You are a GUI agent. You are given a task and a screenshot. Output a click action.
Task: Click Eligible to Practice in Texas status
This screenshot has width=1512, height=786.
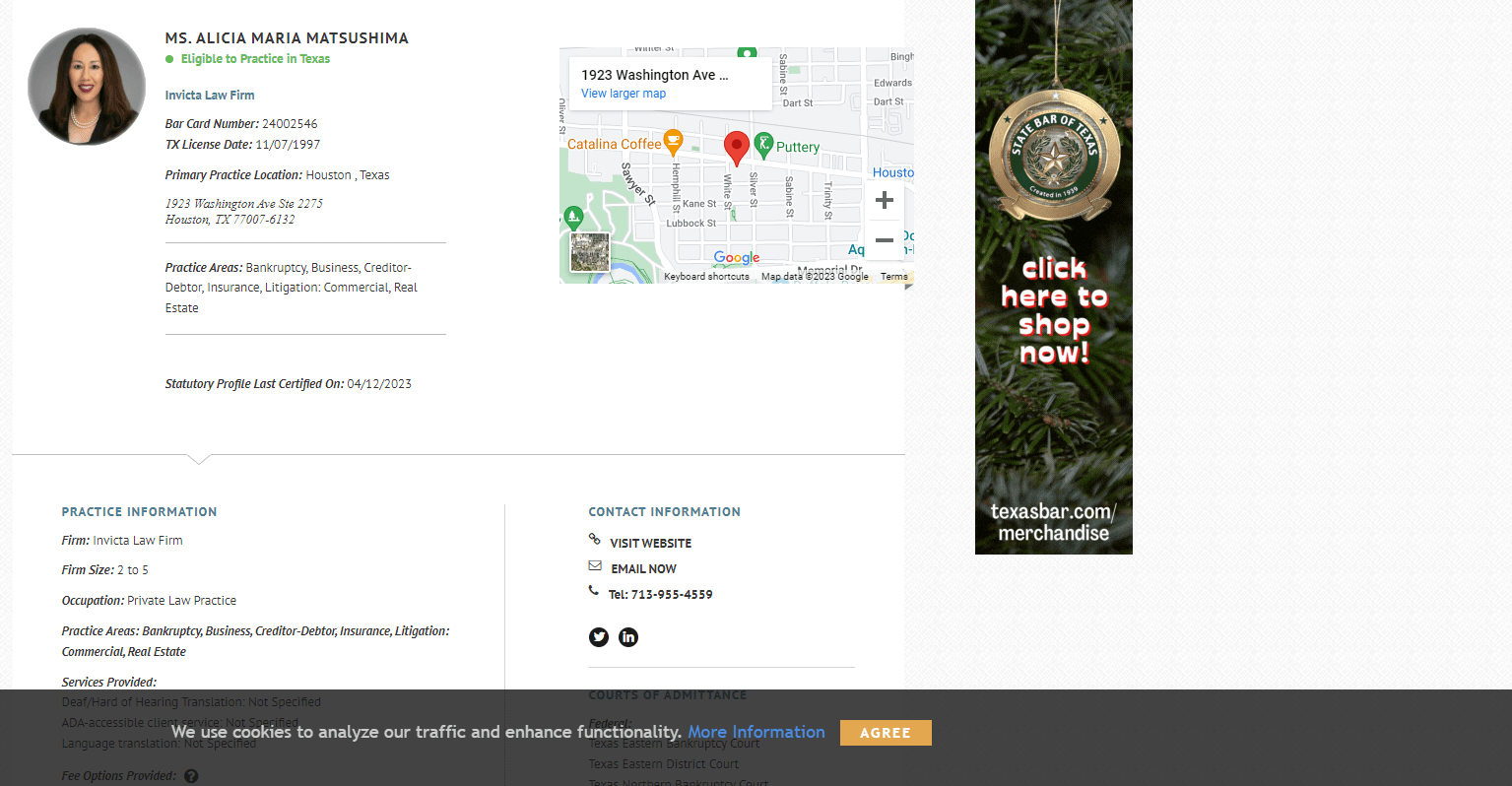coord(255,59)
